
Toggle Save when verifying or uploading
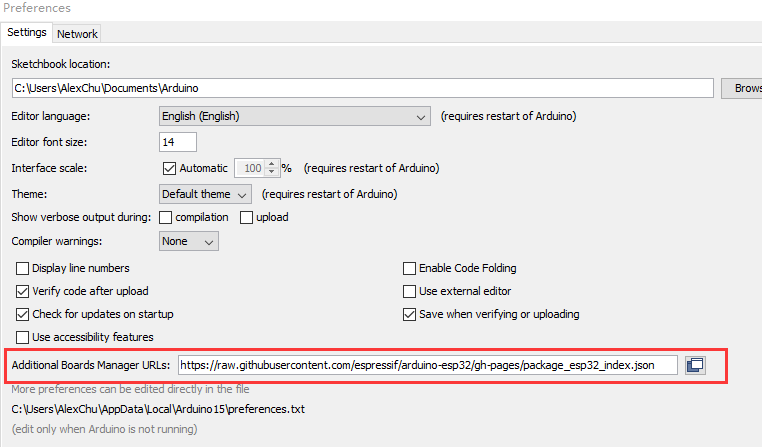pos(409,314)
